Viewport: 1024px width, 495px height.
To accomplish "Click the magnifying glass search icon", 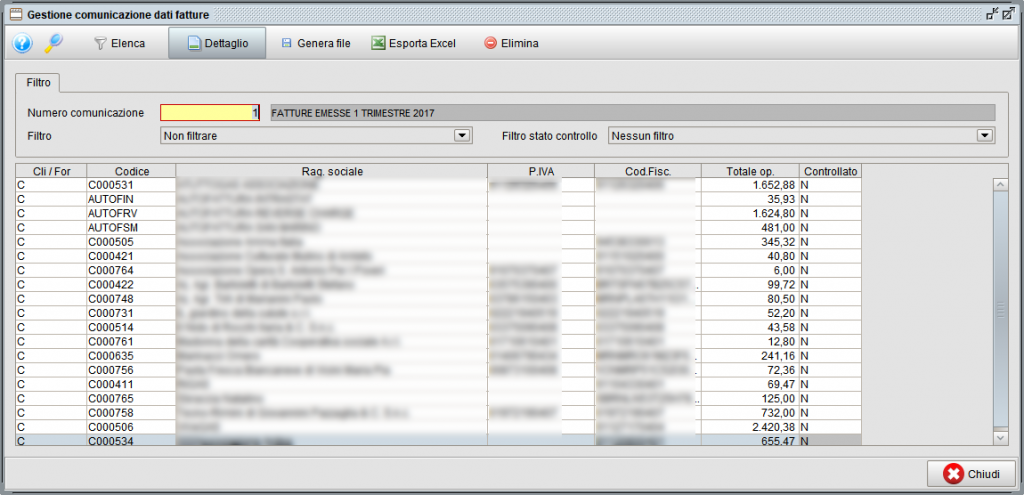I will [x=54, y=43].
